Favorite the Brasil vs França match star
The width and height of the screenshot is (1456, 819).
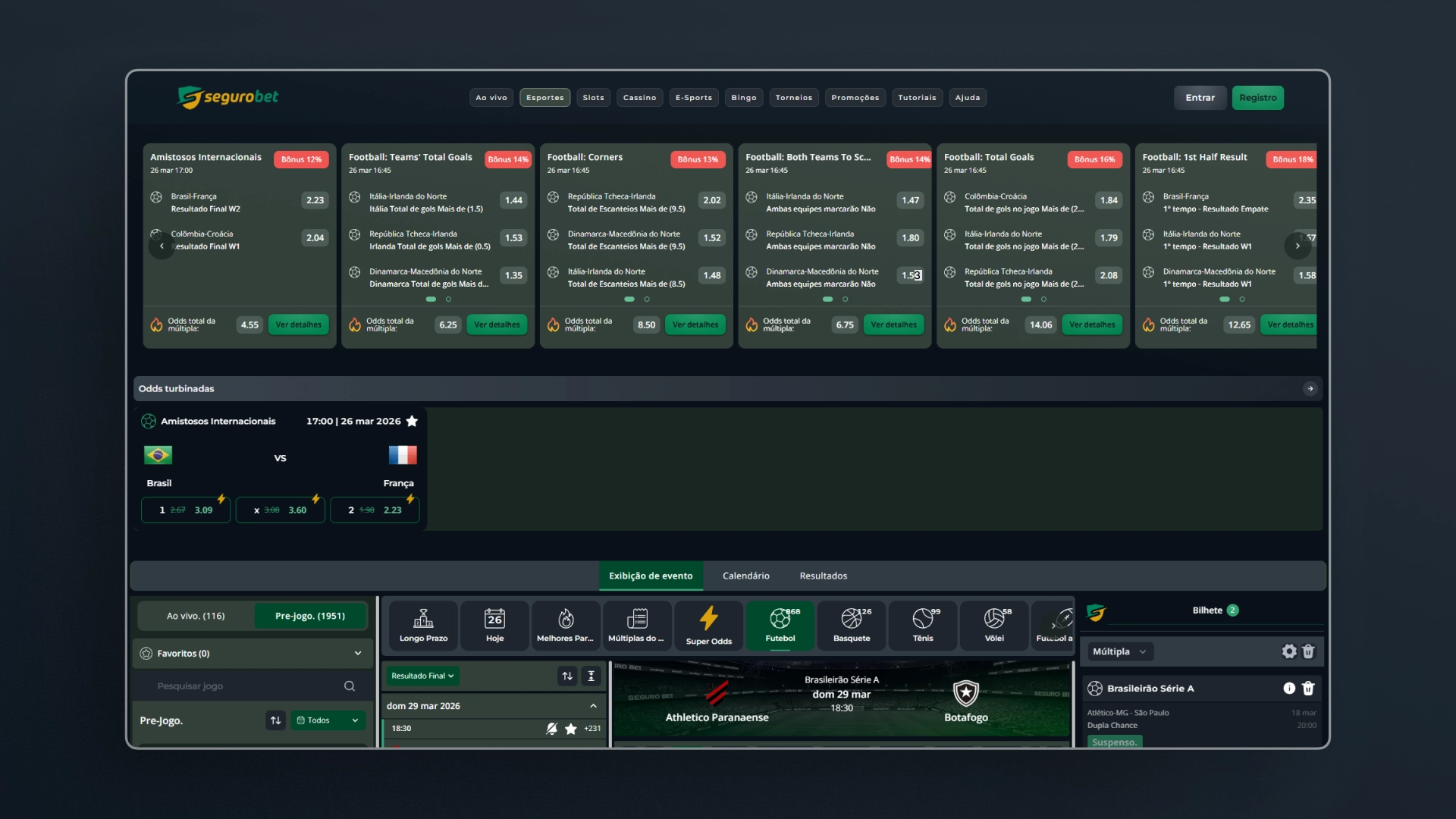[x=412, y=421]
